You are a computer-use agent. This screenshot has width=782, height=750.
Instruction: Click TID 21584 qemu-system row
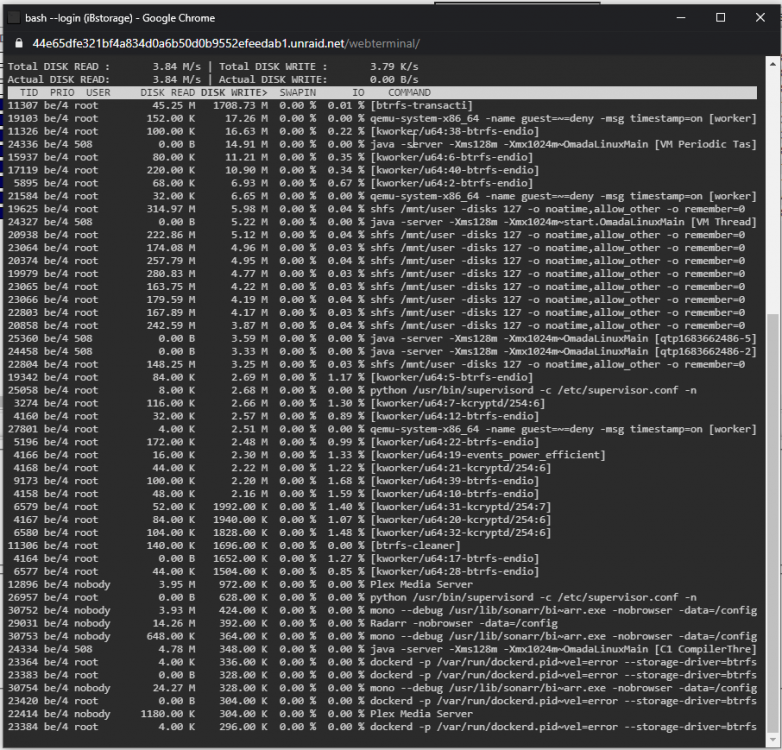382,196
